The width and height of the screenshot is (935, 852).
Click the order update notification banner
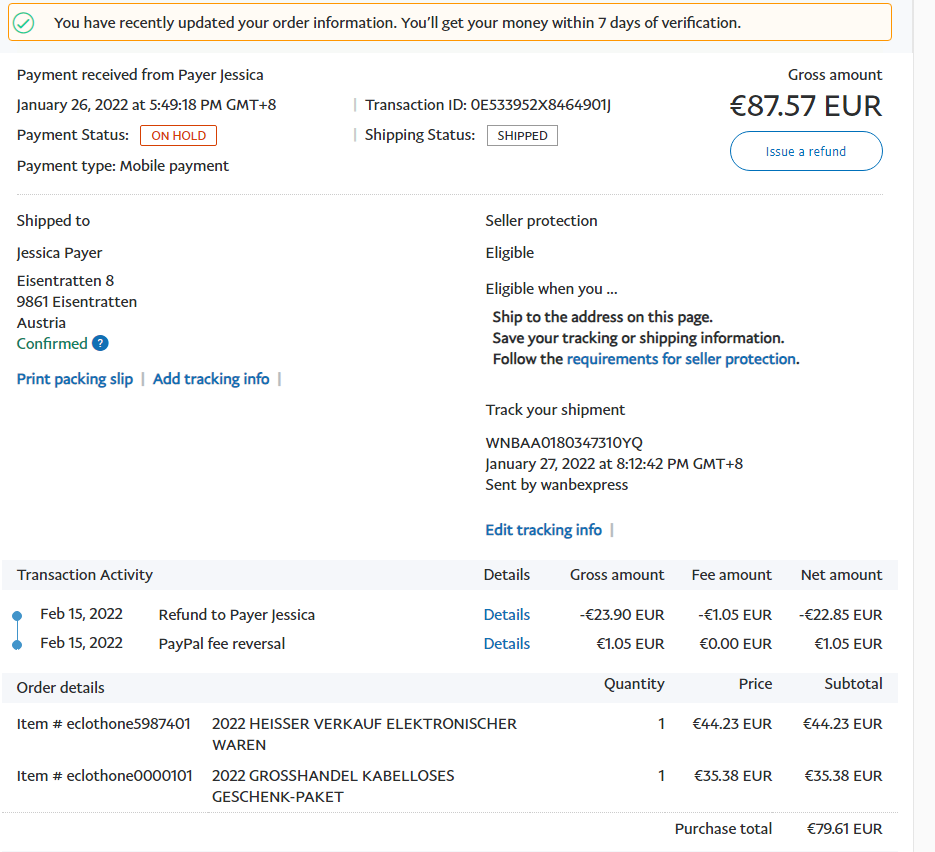point(450,22)
